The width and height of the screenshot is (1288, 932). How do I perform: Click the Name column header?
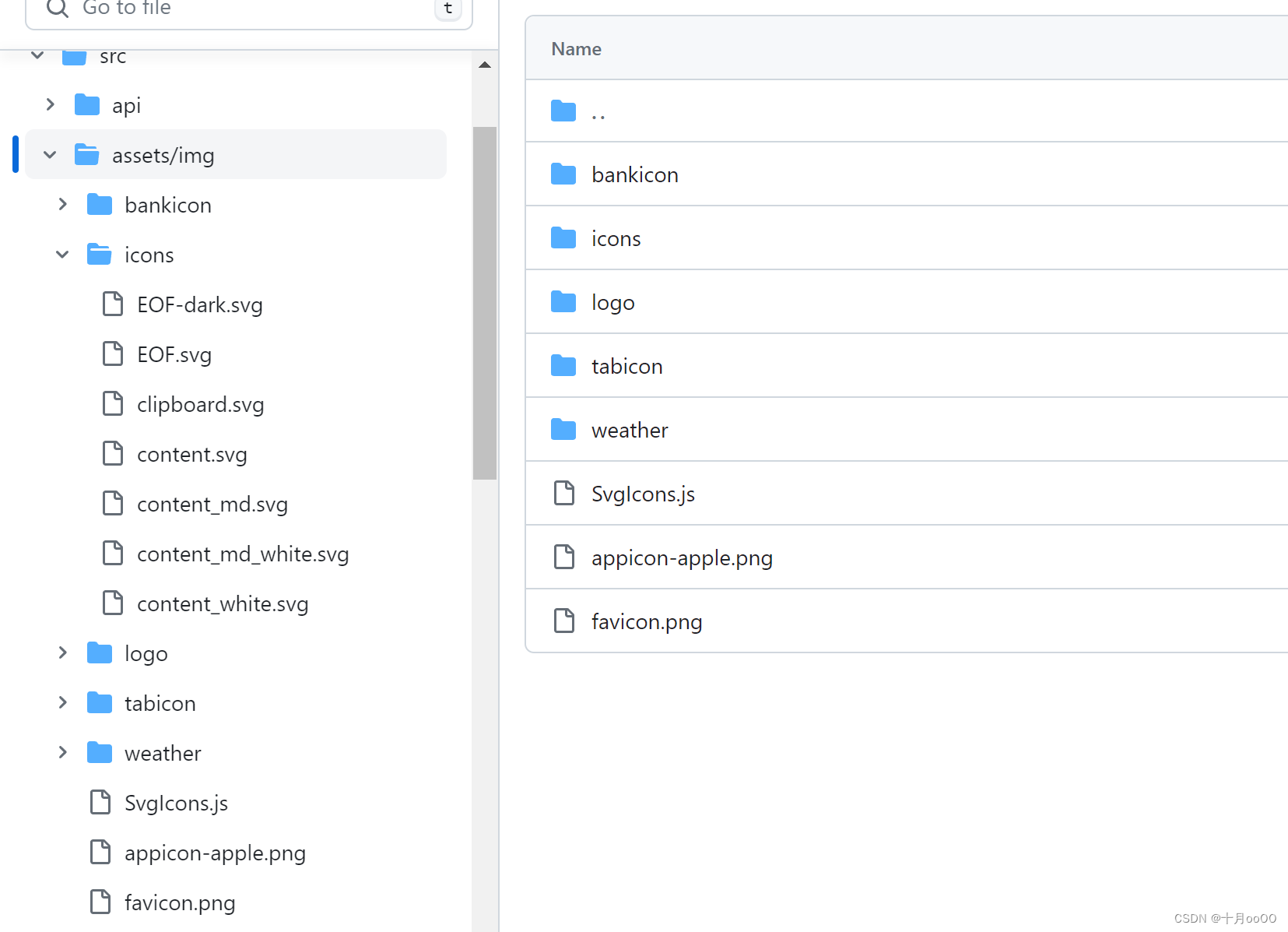(x=577, y=48)
